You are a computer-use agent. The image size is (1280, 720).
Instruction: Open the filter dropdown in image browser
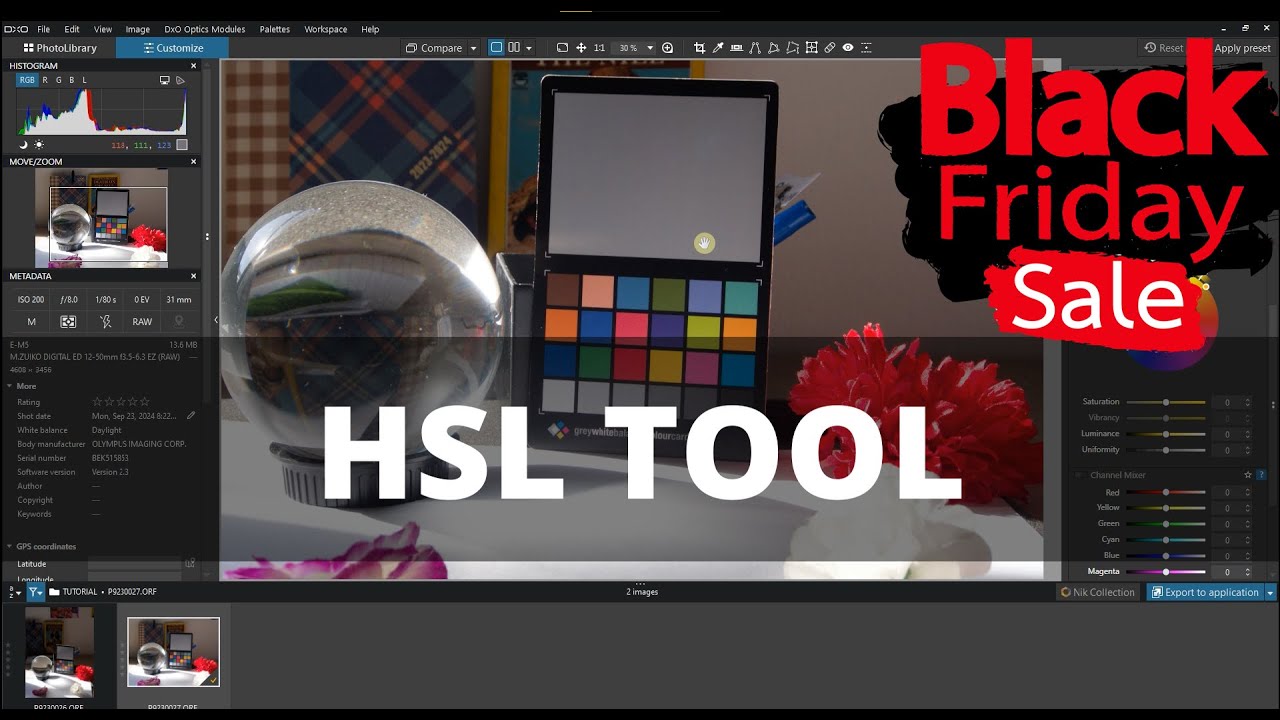click(x=36, y=592)
